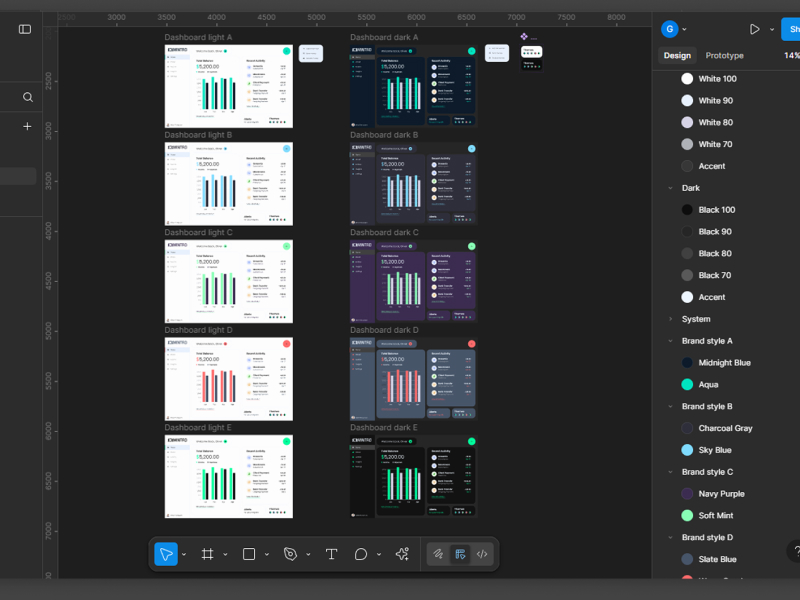Toggle the left sidebar panel icon

(25, 30)
